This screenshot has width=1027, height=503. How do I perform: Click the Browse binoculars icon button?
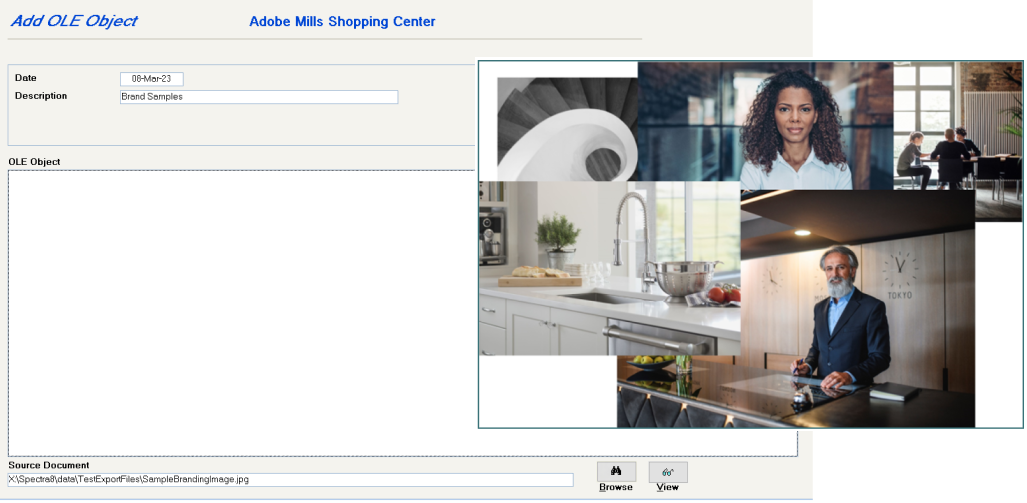pyautogui.click(x=616, y=472)
